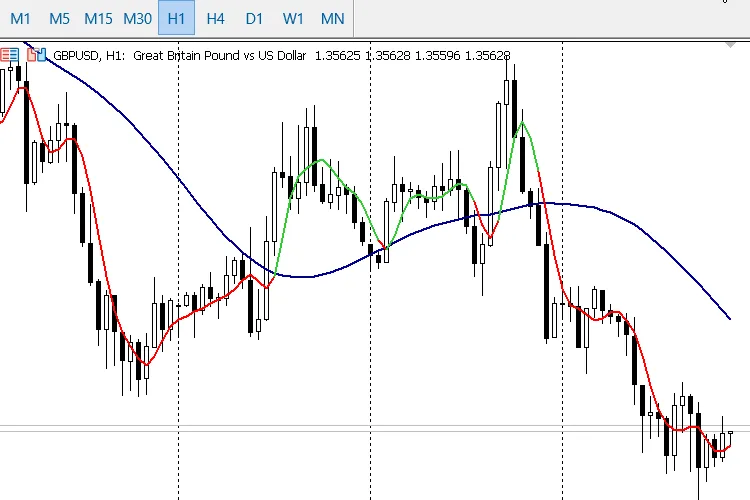The height and width of the screenshot is (500, 750).
Task: Switch chart to M1 timeframe
Action: point(20,19)
